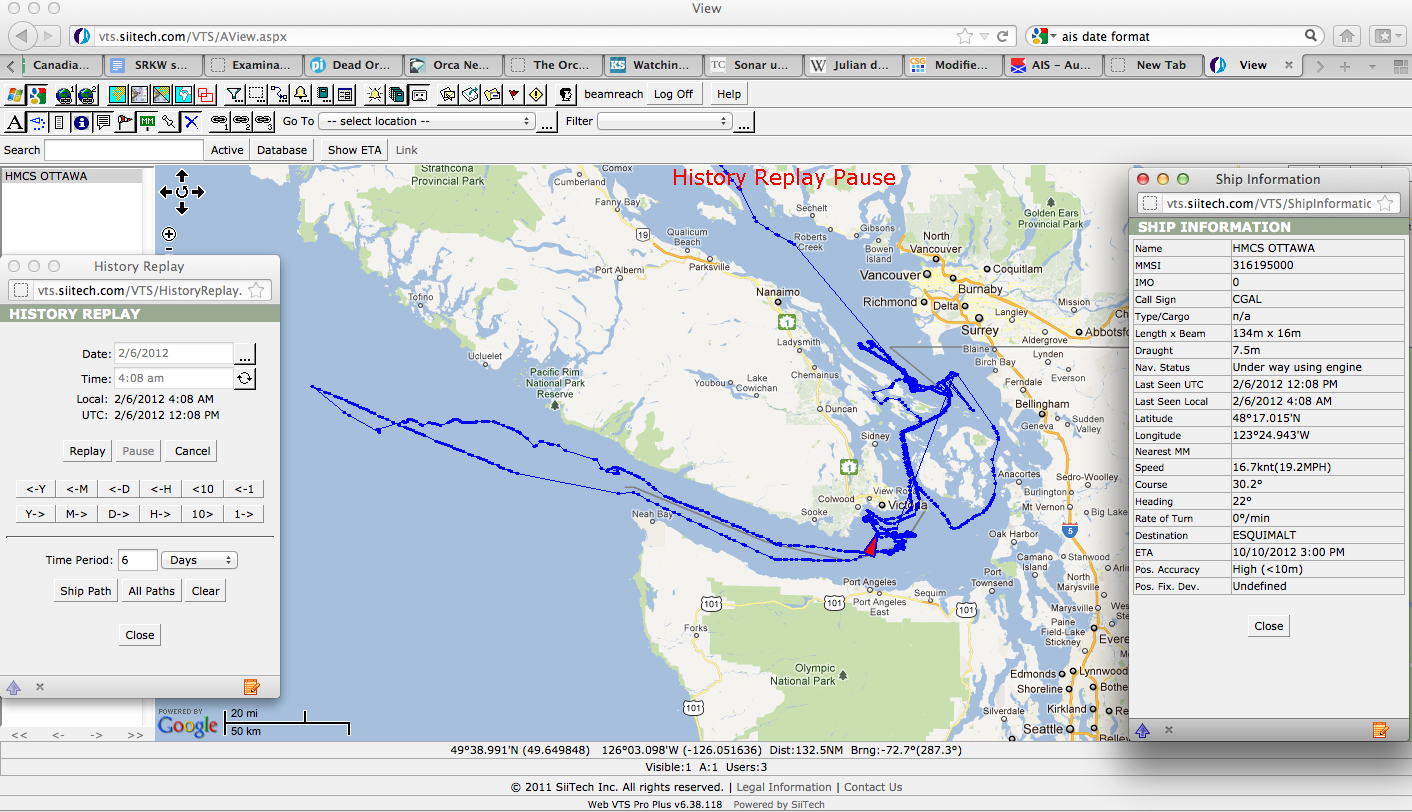The height and width of the screenshot is (812, 1412).
Task: Click the refresh icon beside Time field
Action: [244, 379]
